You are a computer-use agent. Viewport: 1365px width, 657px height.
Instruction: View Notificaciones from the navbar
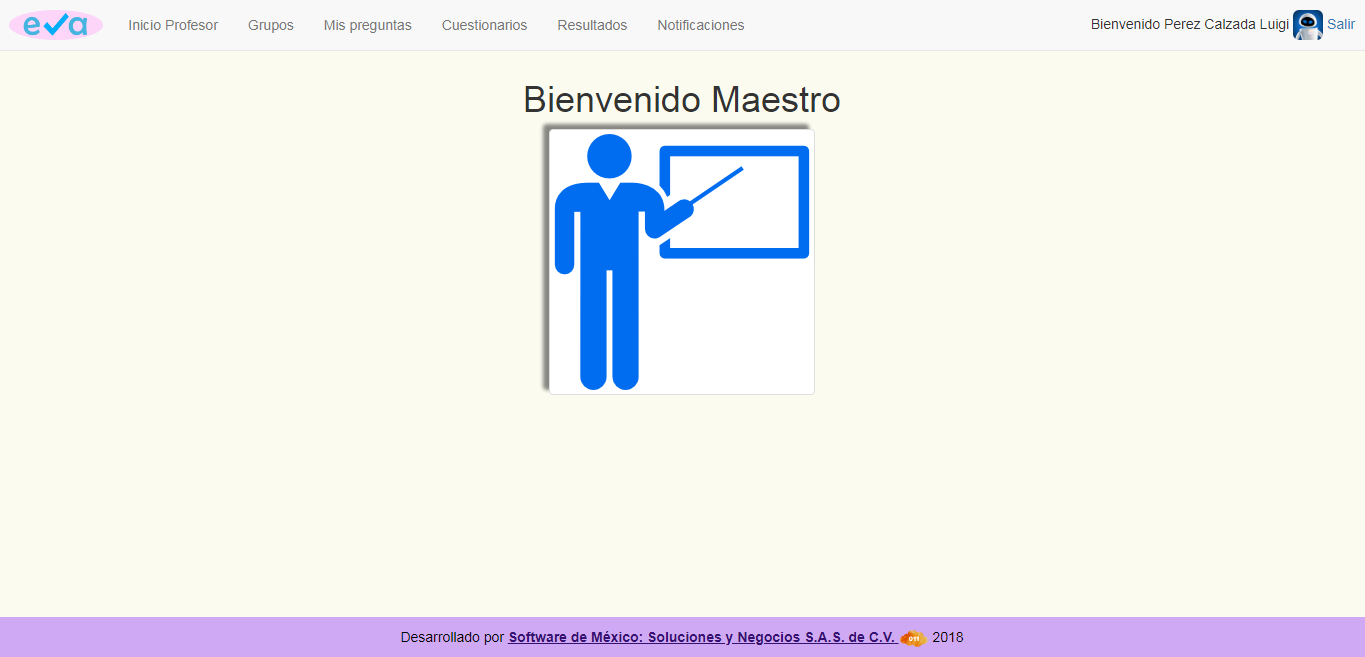[700, 25]
